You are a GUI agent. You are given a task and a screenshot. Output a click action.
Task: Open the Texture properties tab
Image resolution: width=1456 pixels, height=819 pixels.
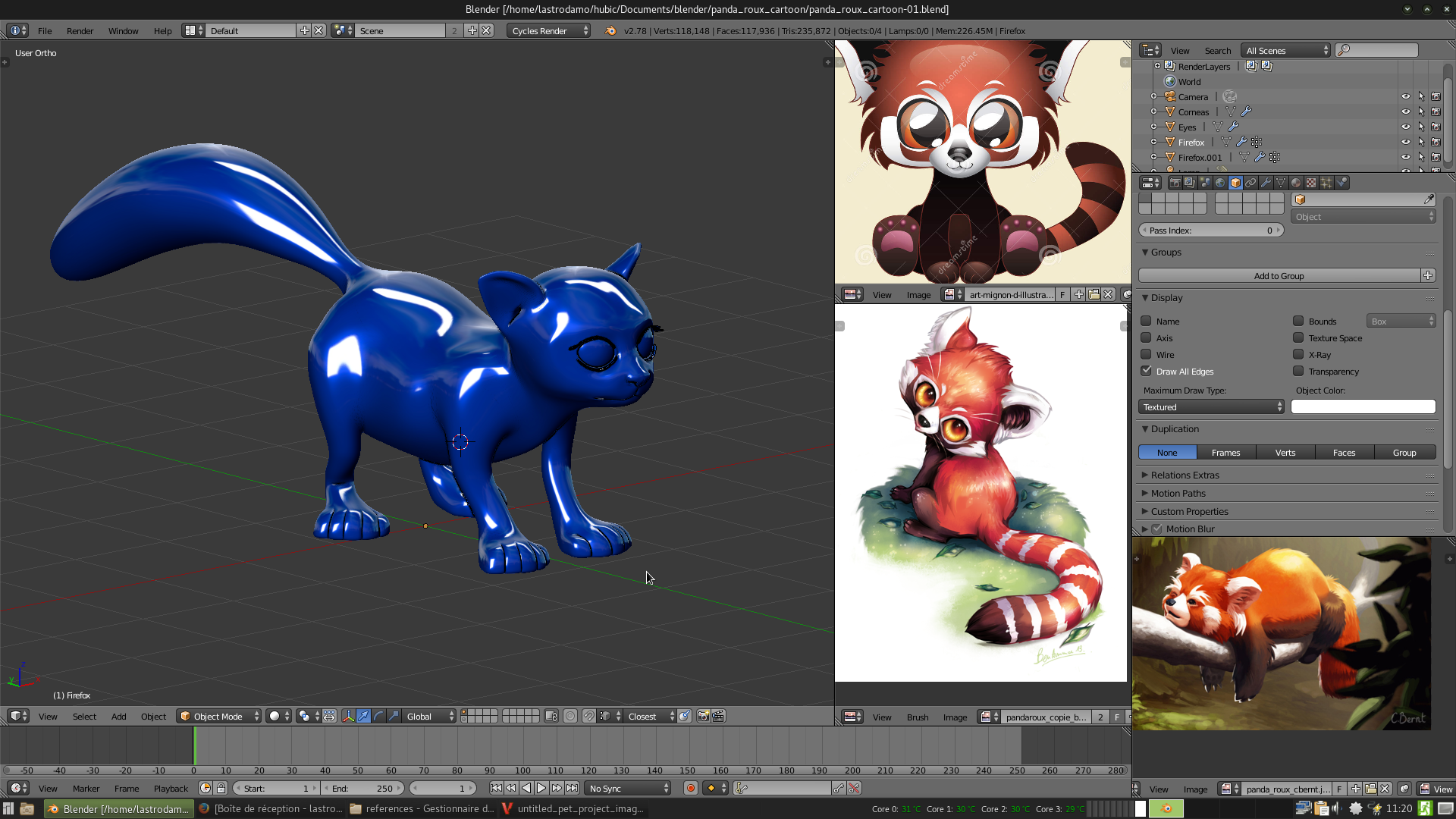[1311, 183]
